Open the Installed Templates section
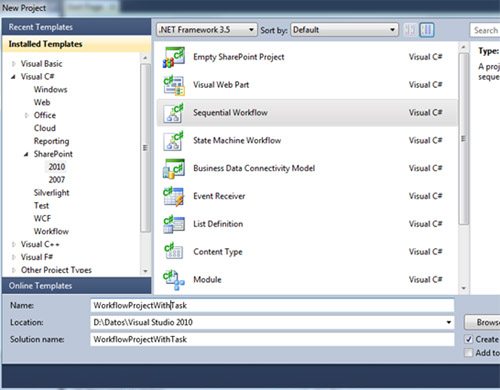Image resolution: width=500 pixels, height=390 pixels. (x=76, y=44)
